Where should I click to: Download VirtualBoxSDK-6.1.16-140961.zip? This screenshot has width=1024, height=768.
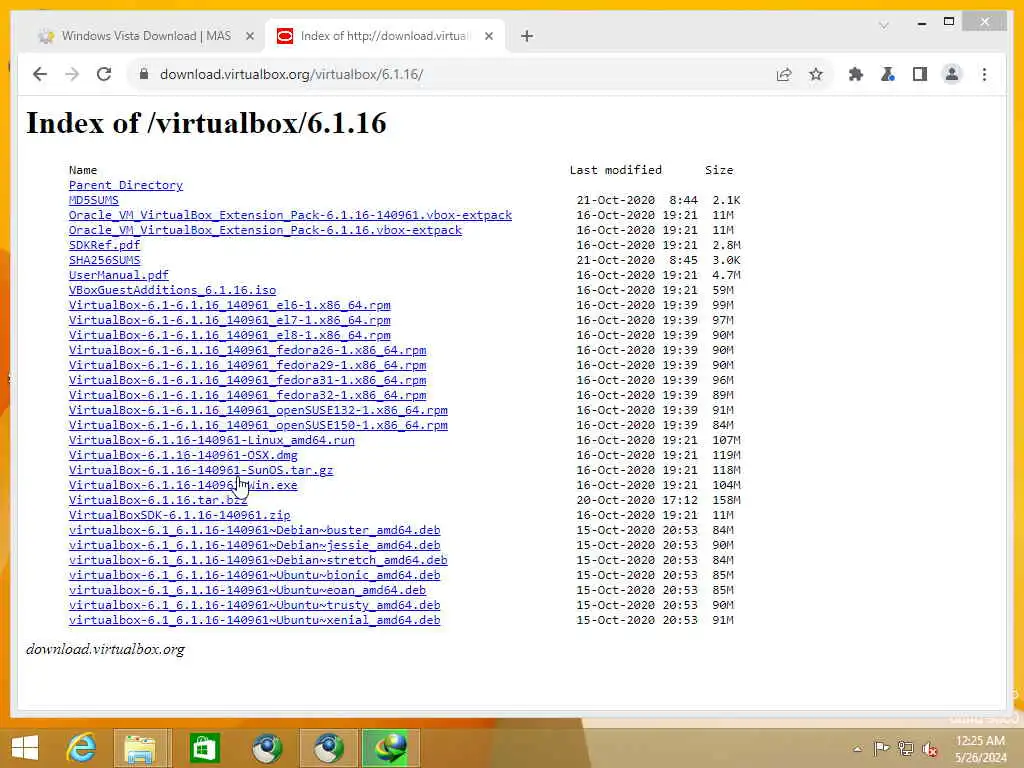[180, 516]
